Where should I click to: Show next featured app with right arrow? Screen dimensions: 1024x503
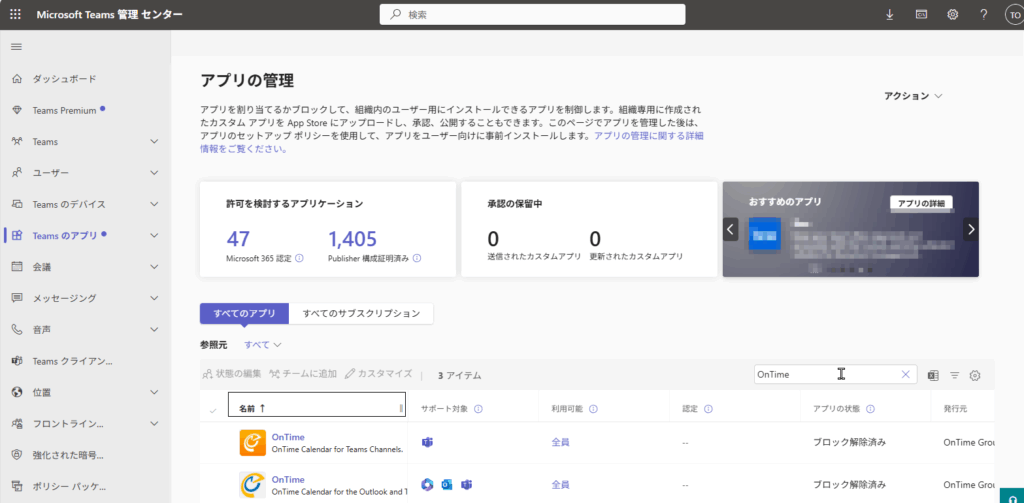tap(969, 229)
